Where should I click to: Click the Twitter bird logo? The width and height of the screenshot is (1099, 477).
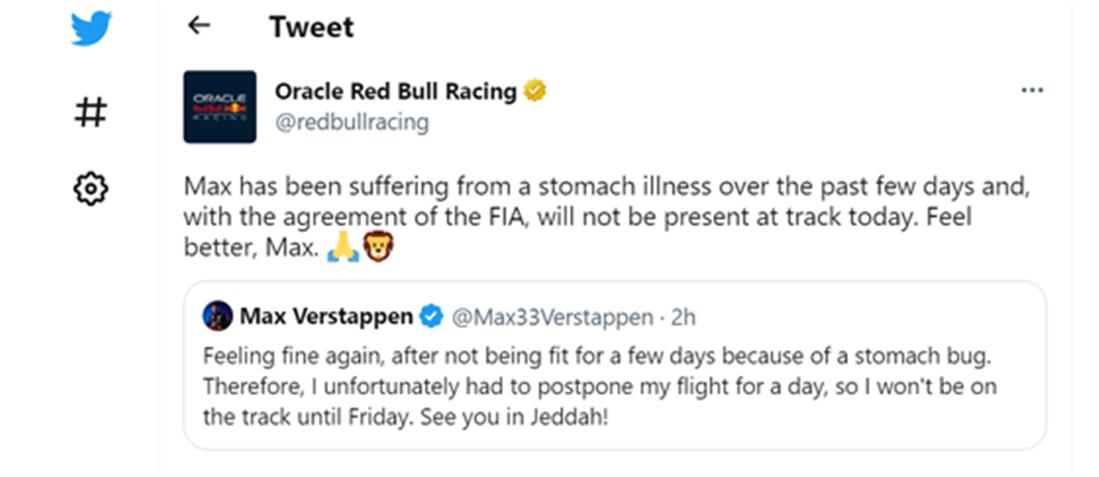90,28
